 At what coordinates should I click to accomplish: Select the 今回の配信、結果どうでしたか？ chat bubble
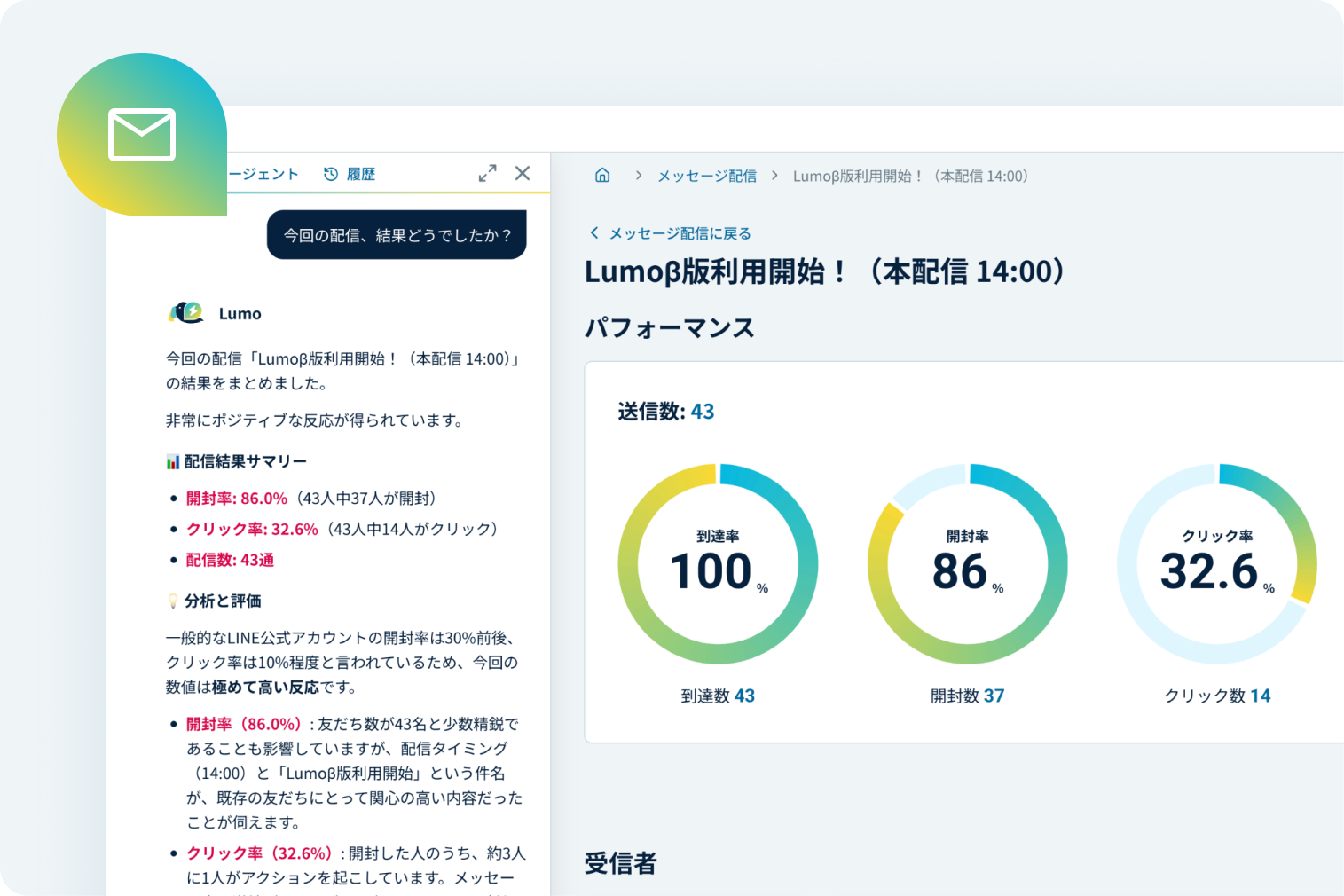click(x=396, y=234)
